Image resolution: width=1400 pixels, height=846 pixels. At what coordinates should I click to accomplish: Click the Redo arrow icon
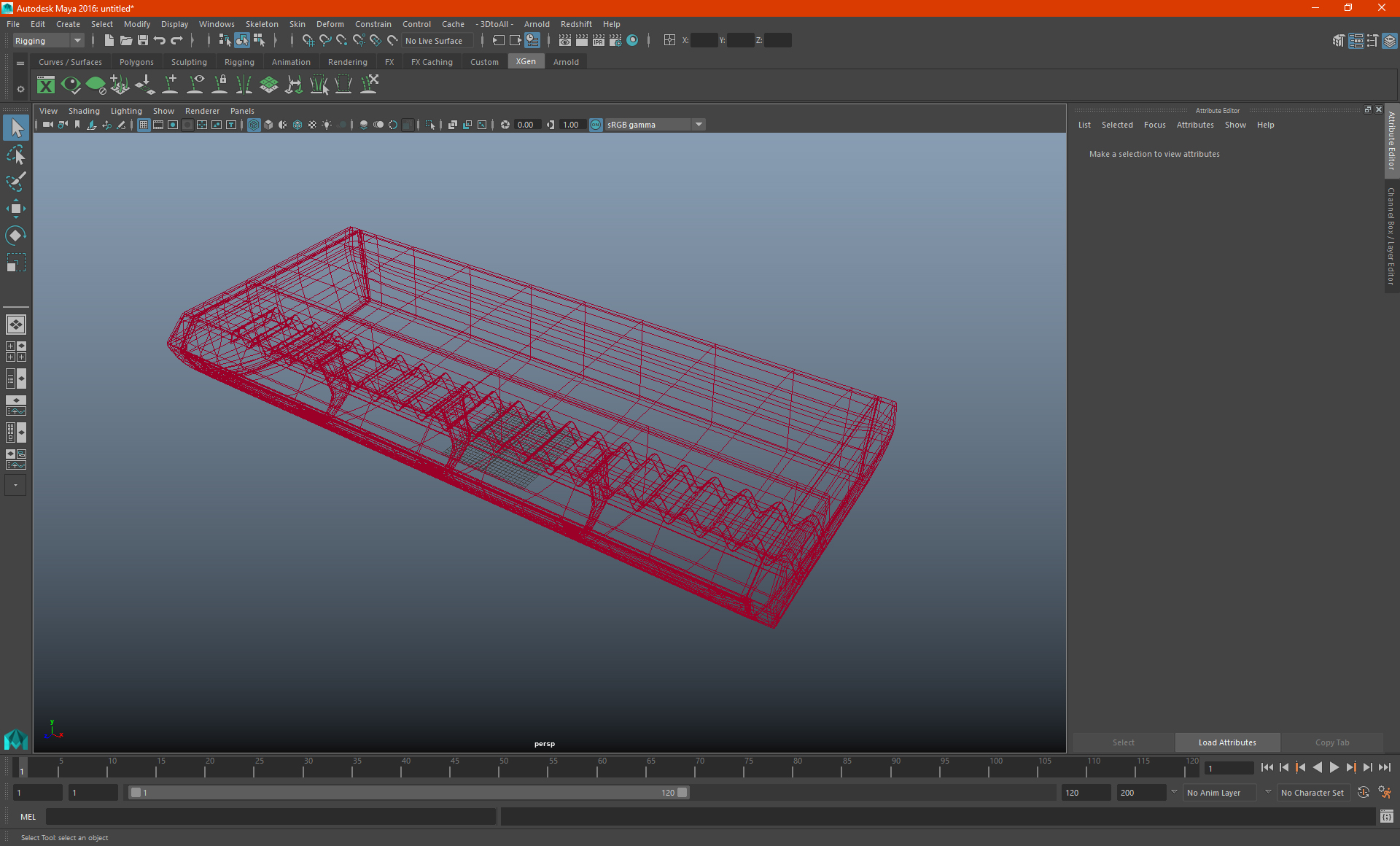click(176, 41)
